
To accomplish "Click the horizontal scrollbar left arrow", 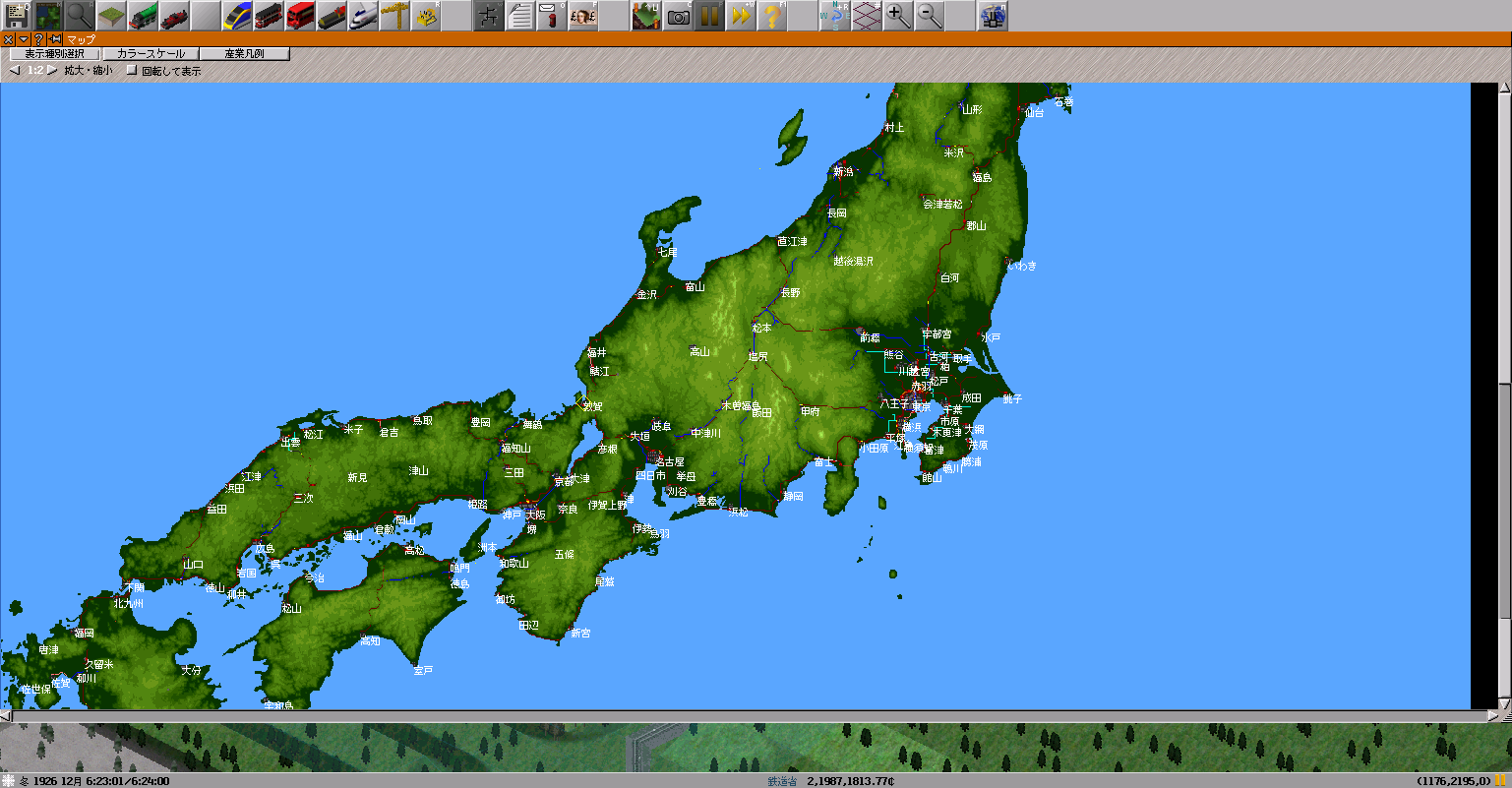I will [x=6, y=716].
